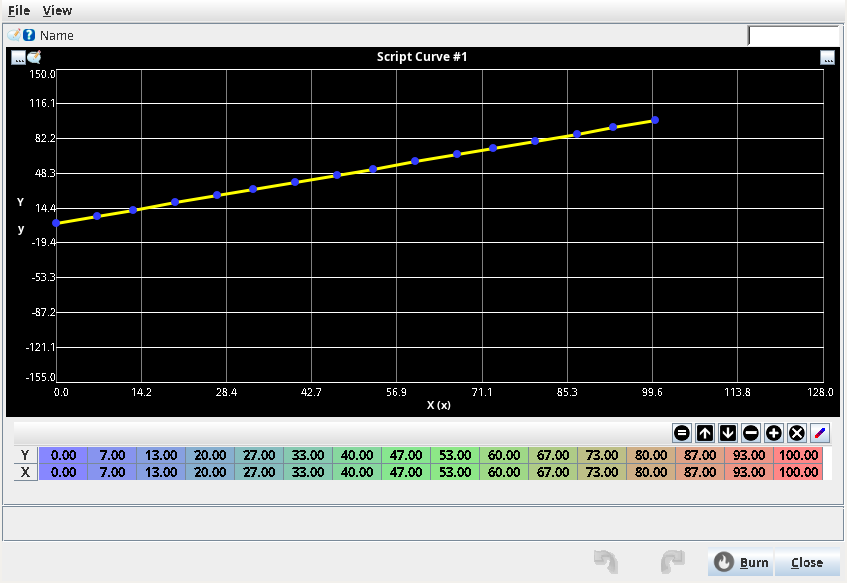The height and width of the screenshot is (583, 847).
Task: Select the curve point at X 93
Action: point(613,127)
